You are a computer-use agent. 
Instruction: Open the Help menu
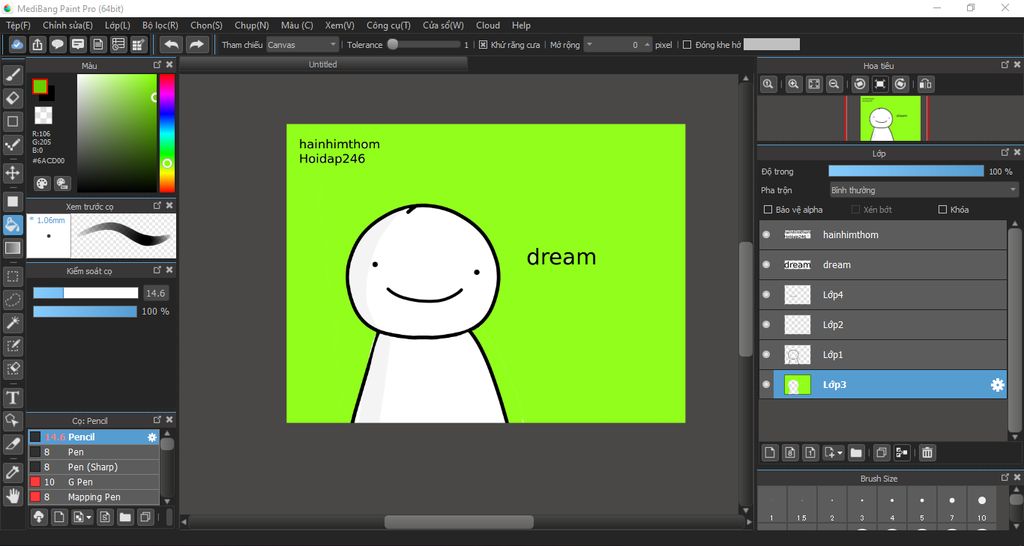(x=521, y=25)
